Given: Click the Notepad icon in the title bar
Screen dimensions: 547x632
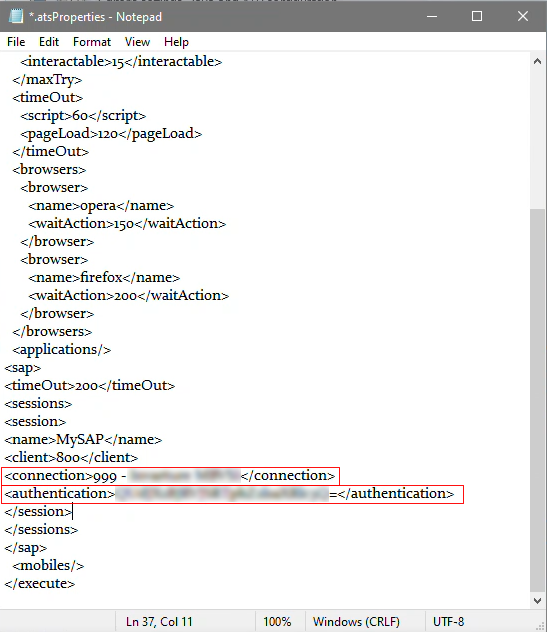Looking at the screenshot, I should click(x=16, y=17).
